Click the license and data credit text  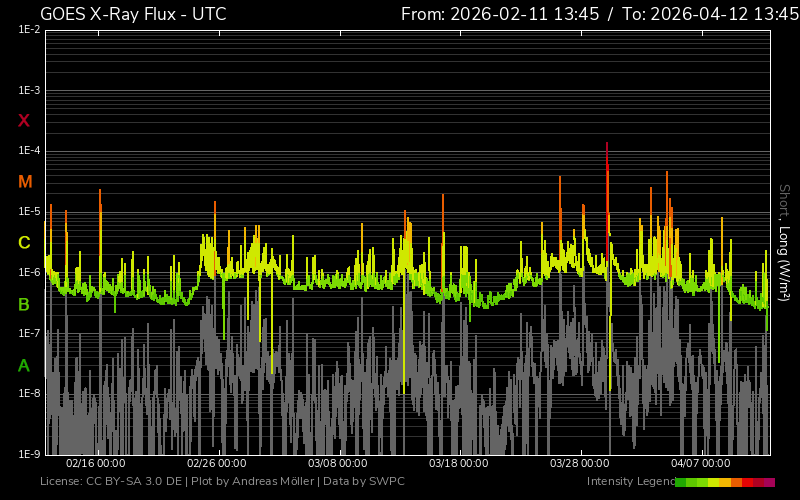222,482
